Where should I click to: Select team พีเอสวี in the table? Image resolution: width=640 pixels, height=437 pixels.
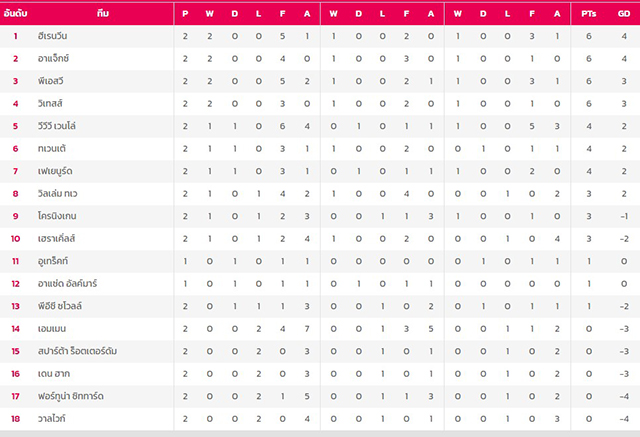51,81
